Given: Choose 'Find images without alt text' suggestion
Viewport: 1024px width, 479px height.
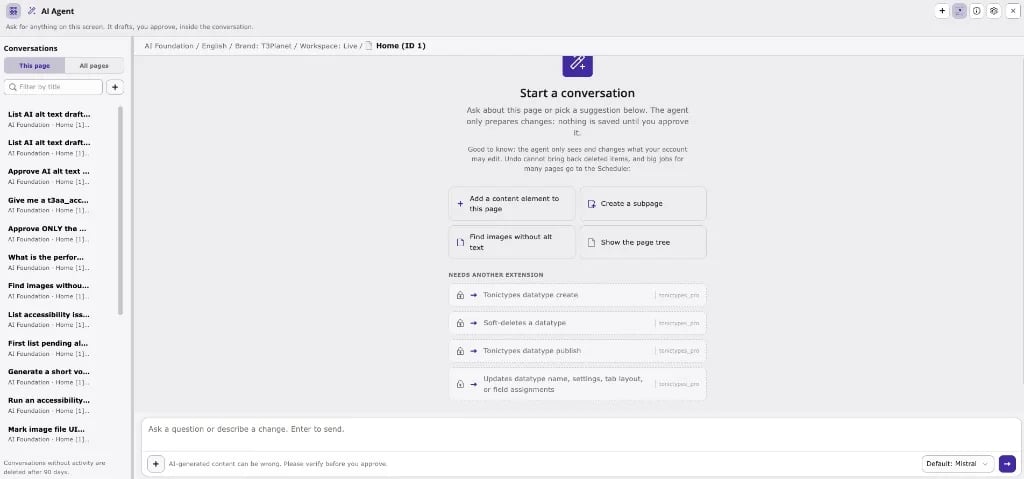Looking at the screenshot, I should tap(512, 242).
